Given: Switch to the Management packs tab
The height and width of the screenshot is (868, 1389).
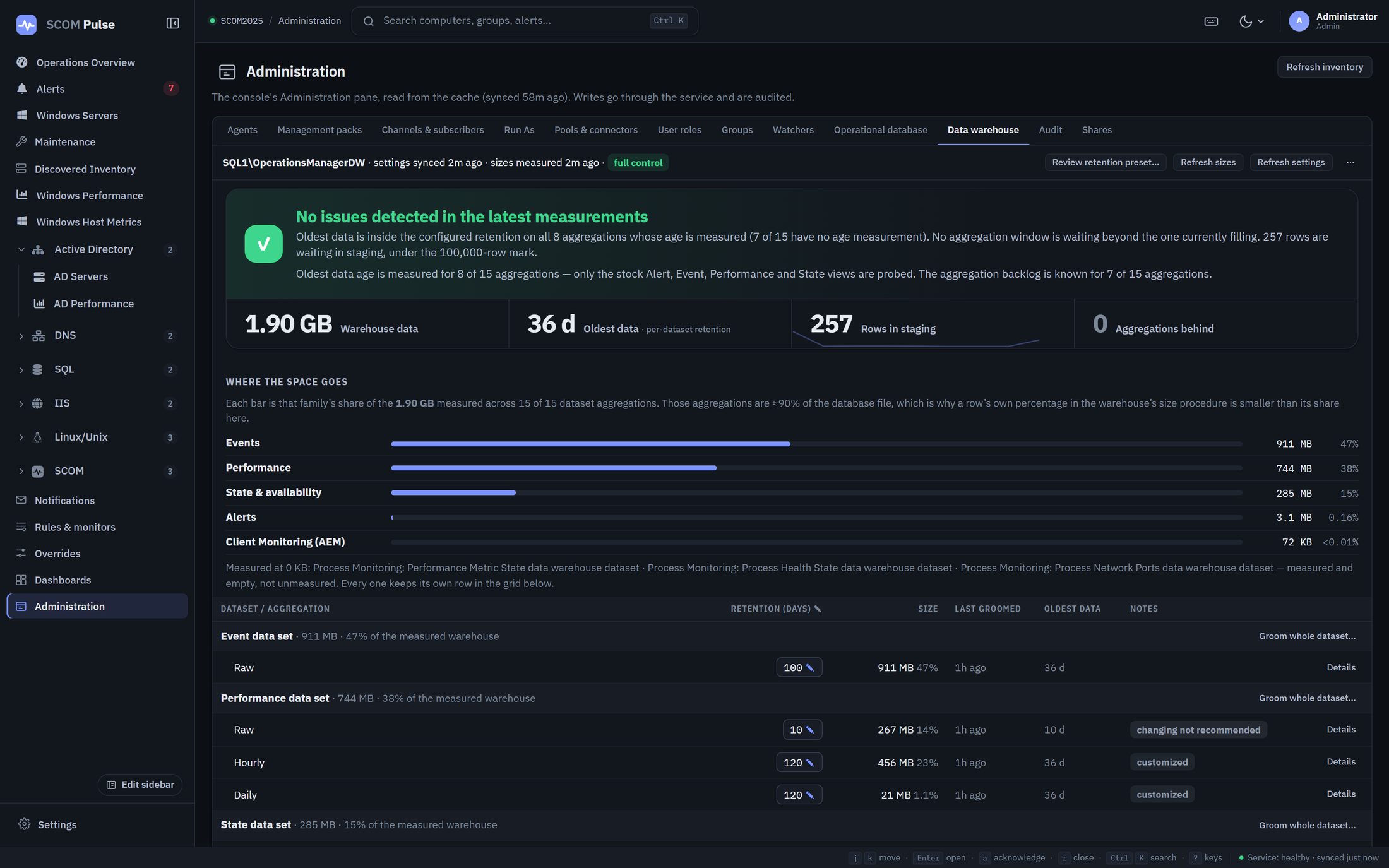Looking at the screenshot, I should point(319,130).
